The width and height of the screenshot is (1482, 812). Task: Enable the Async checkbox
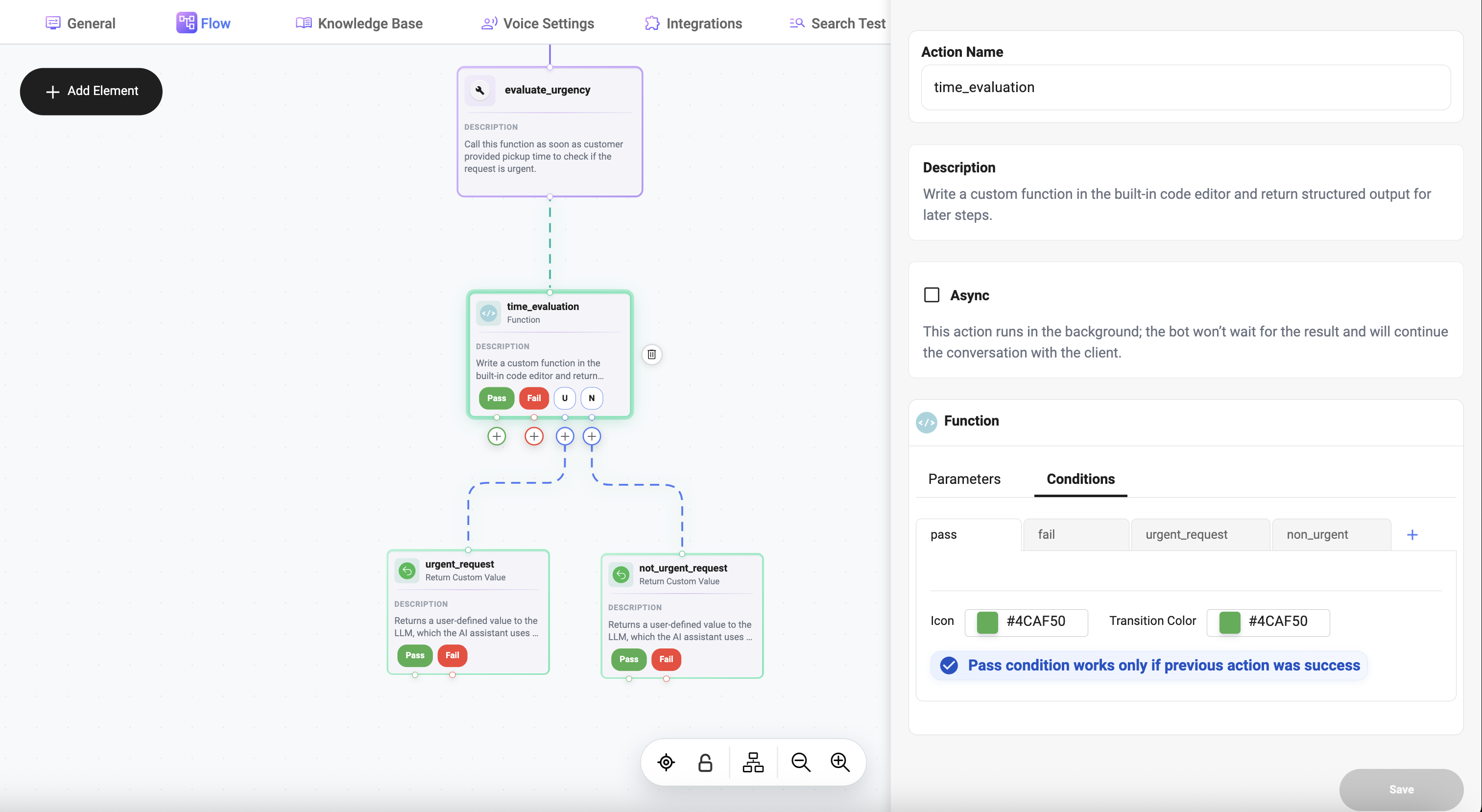[x=932, y=295]
